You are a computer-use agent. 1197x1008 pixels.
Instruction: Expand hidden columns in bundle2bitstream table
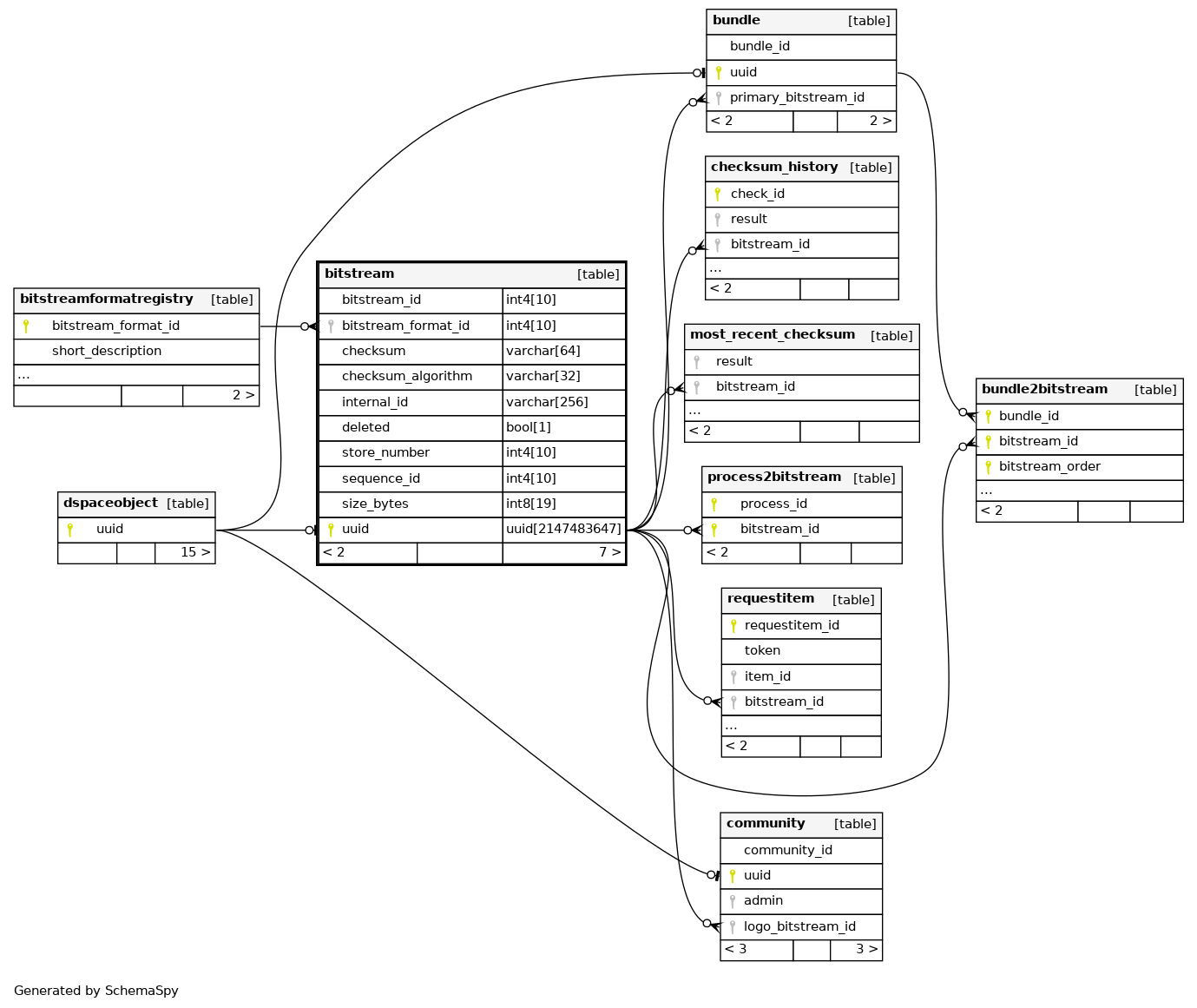986,491
